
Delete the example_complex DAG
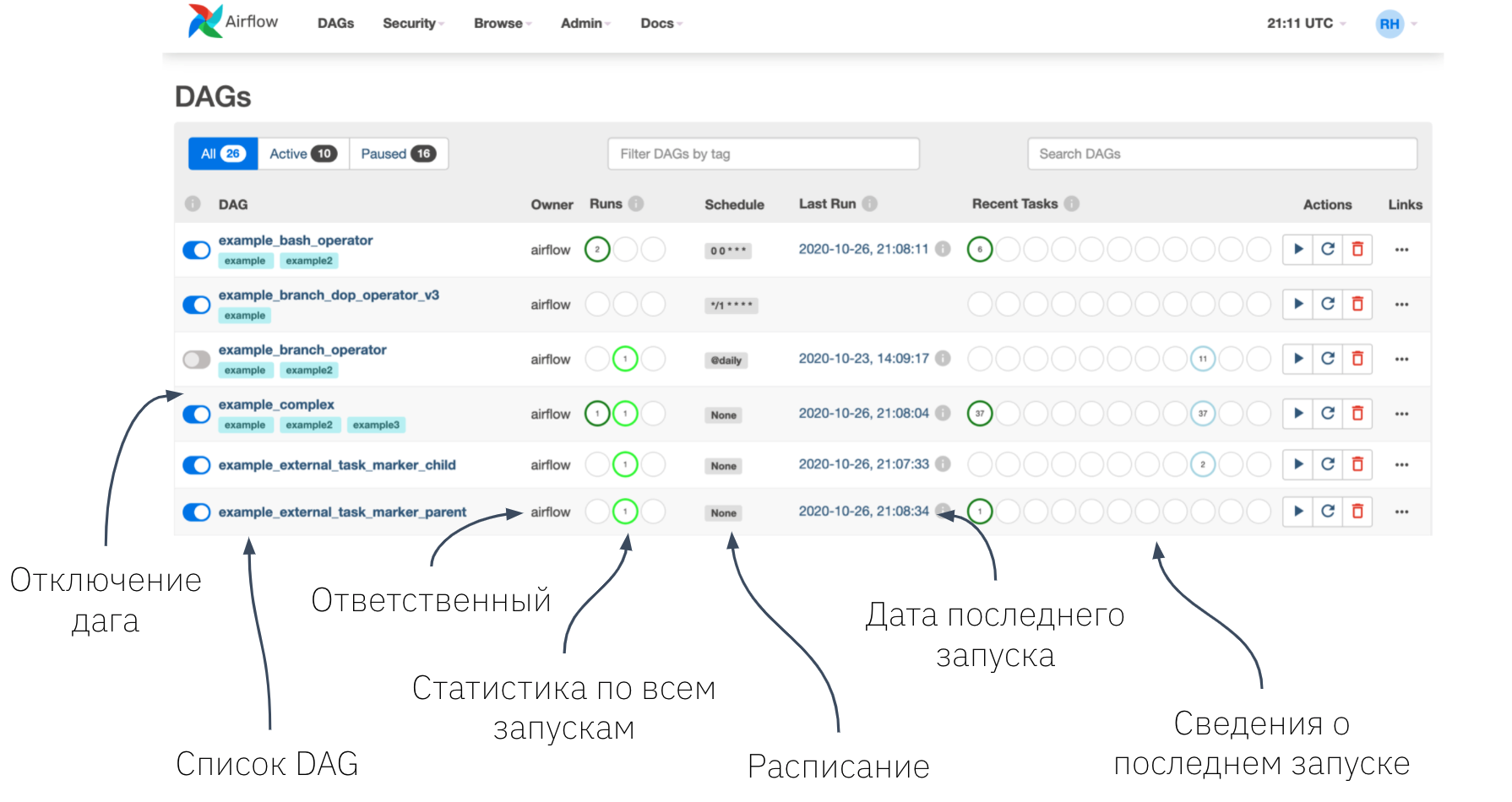(x=1357, y=414)
